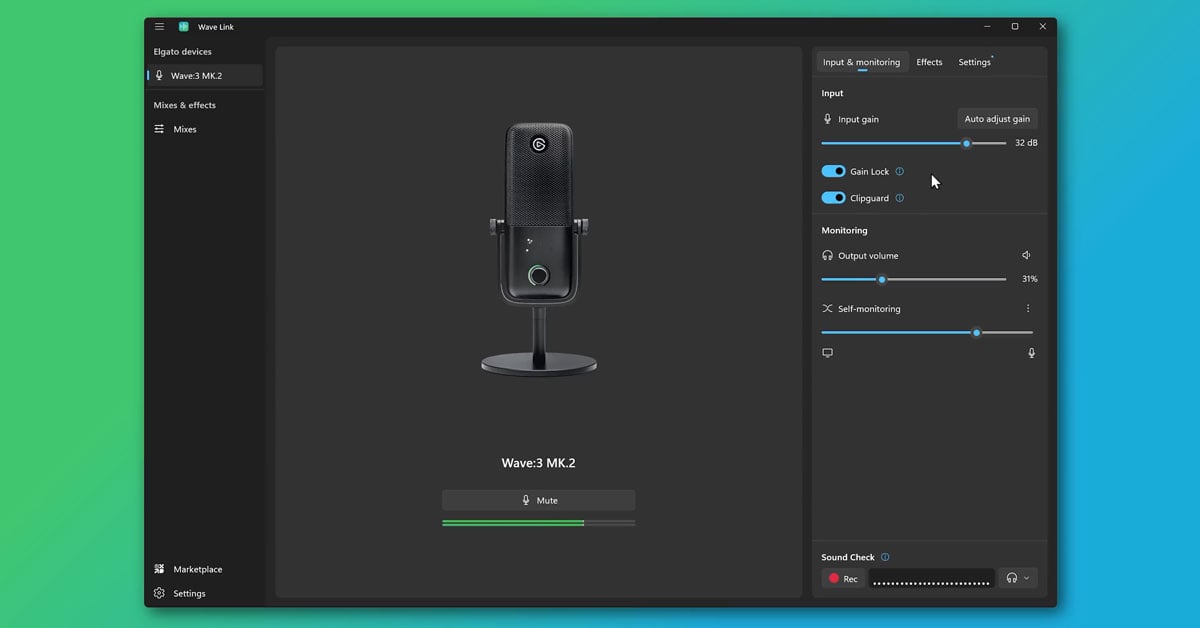Mute output with the speaker icon
The height and width of the screenshot is (628, 1200).
1026,256
